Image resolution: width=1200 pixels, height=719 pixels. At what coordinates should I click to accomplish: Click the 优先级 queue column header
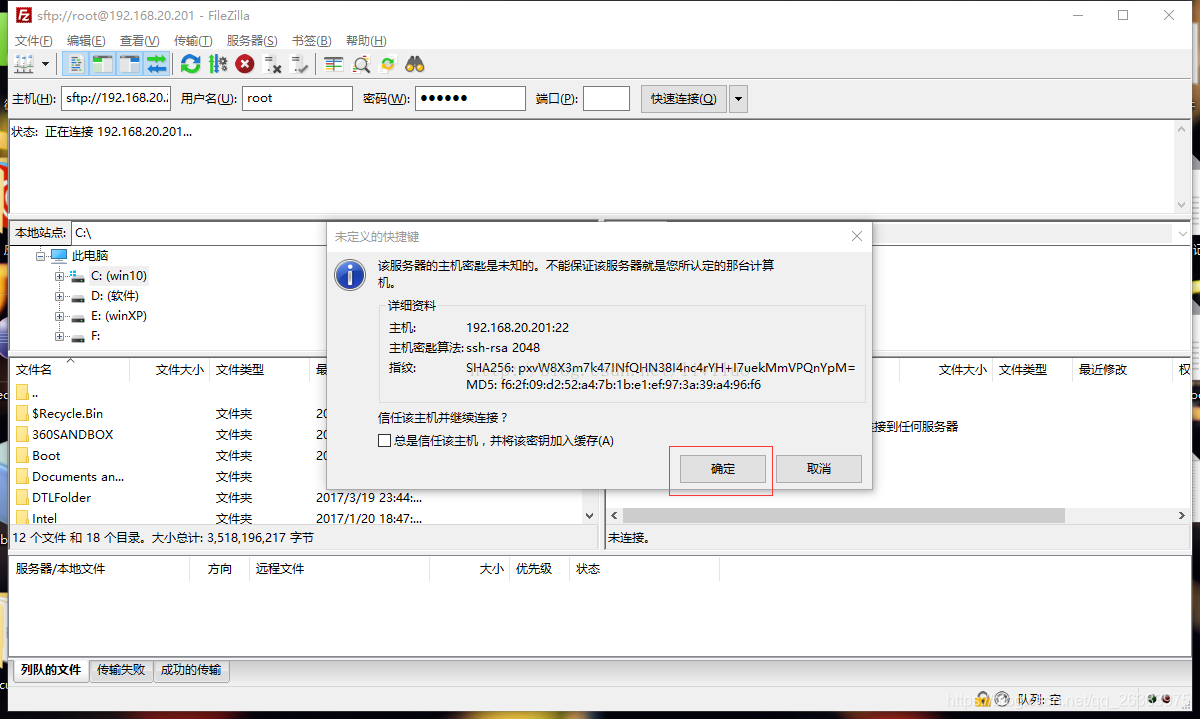coord(539,569)
